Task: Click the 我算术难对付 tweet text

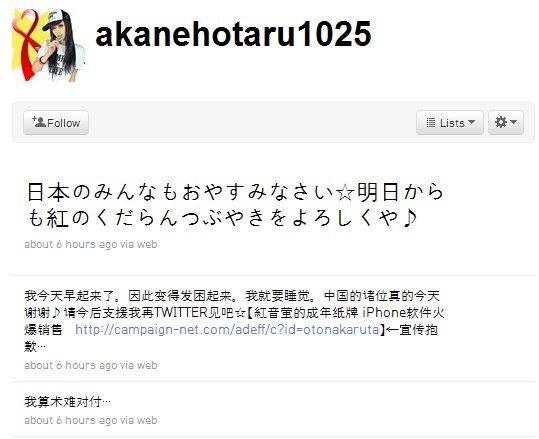Action: pyautogui.click(x=68, y=402)
